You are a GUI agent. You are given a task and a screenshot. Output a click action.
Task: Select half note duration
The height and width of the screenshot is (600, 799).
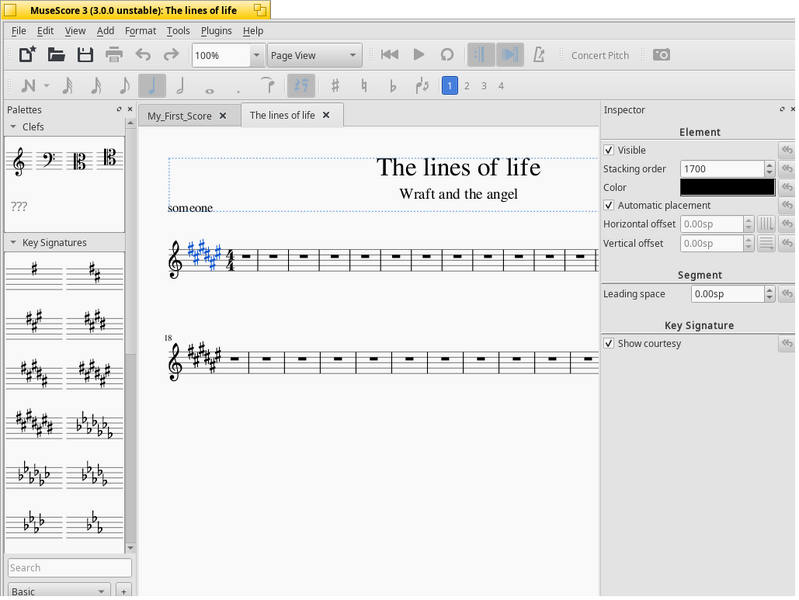click(x=180, y=86)
